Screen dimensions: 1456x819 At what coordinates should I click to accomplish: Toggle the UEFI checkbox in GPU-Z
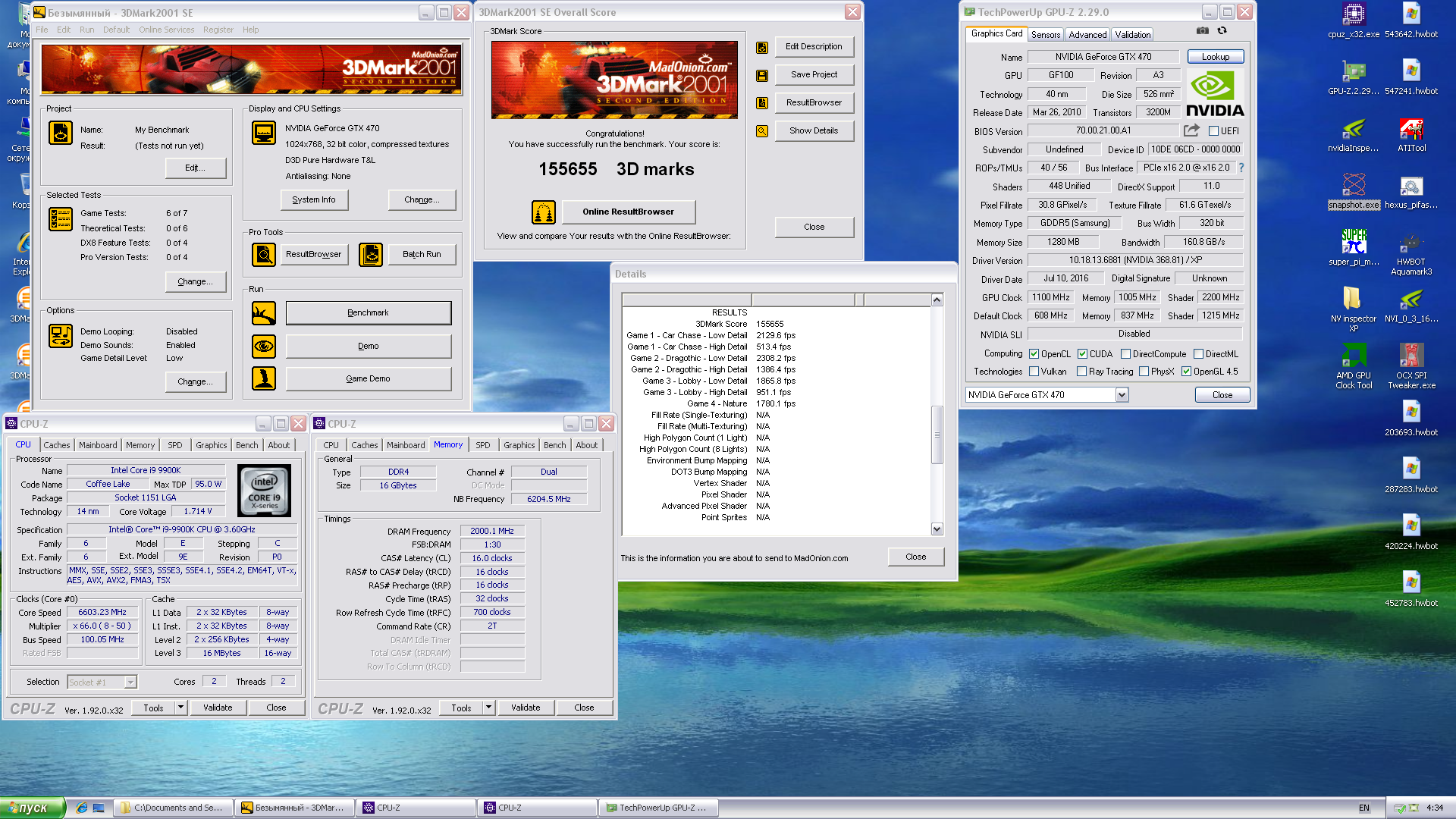coord(1213,131)
